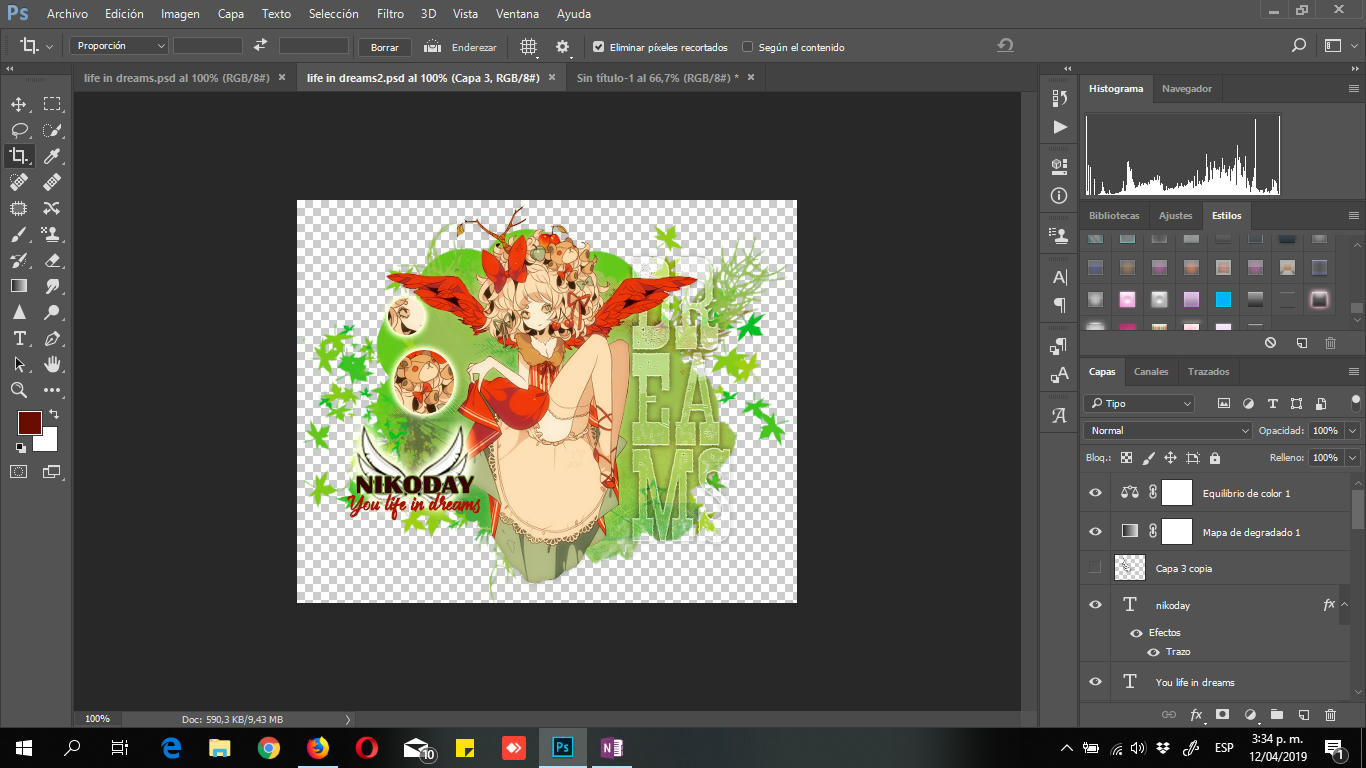The image size is (1366, 768).
Task: Open the Filtro menu
Action: (x=390, y=14)
